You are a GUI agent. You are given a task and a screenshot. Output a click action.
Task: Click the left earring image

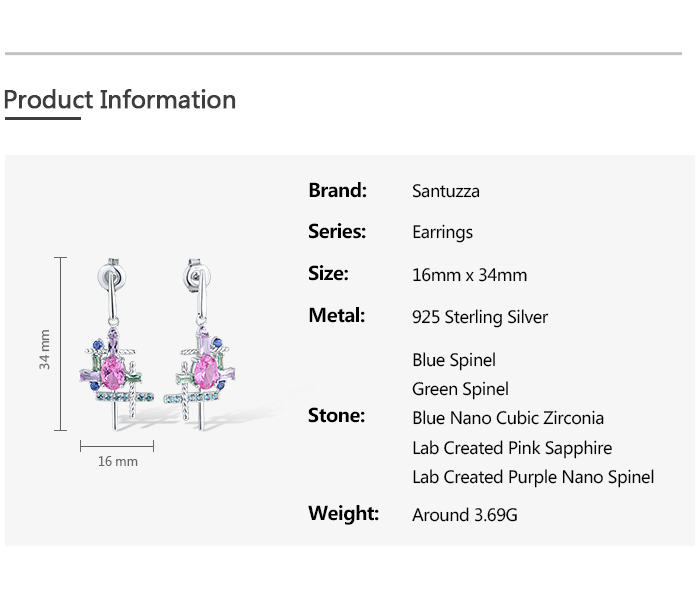(x=119, y=350)
